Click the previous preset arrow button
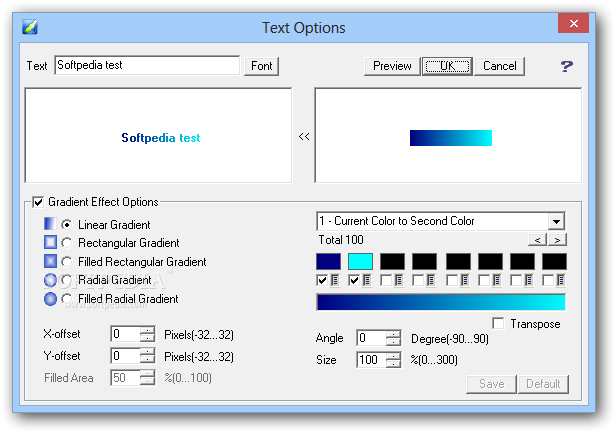Viewport: 616px width, 433px height. [537, 240]
